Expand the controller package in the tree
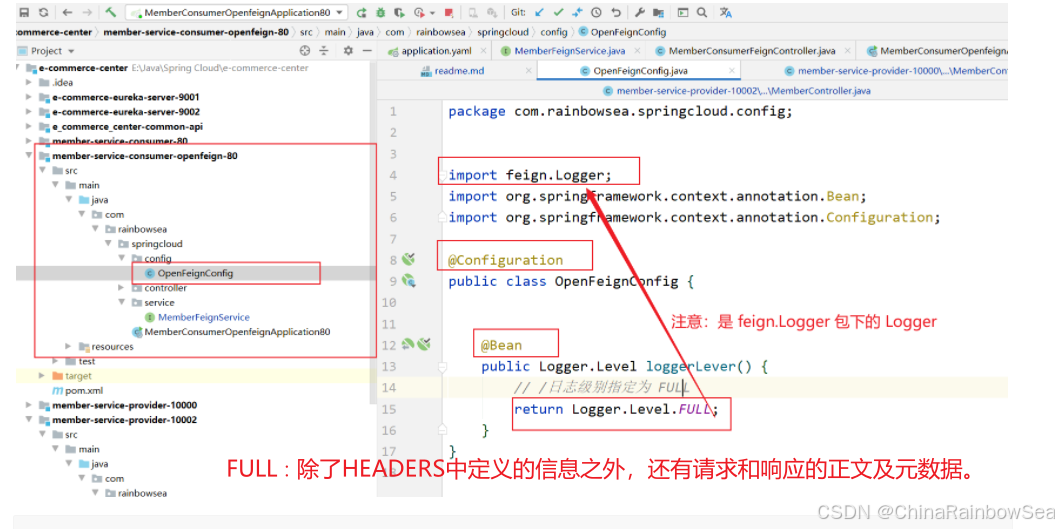The height and width of the screenshot is (529, 1059). coord(122,288)
